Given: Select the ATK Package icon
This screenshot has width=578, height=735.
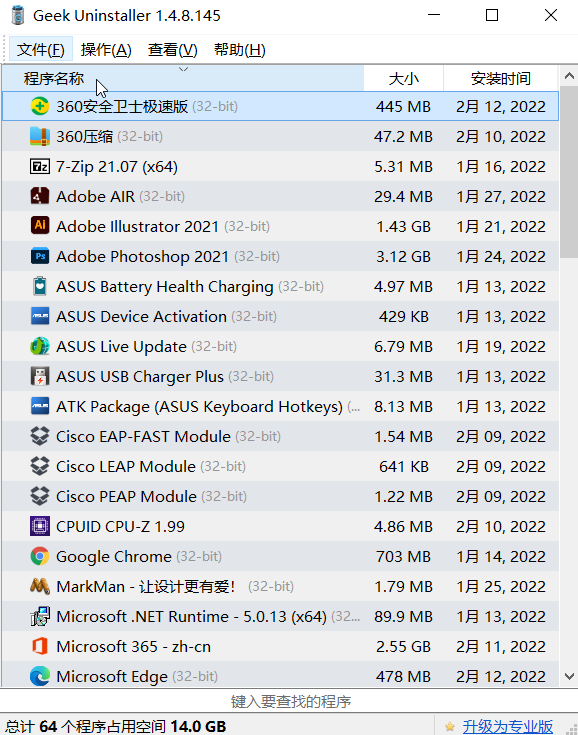Looking at the screenshot, I should 40,406.
